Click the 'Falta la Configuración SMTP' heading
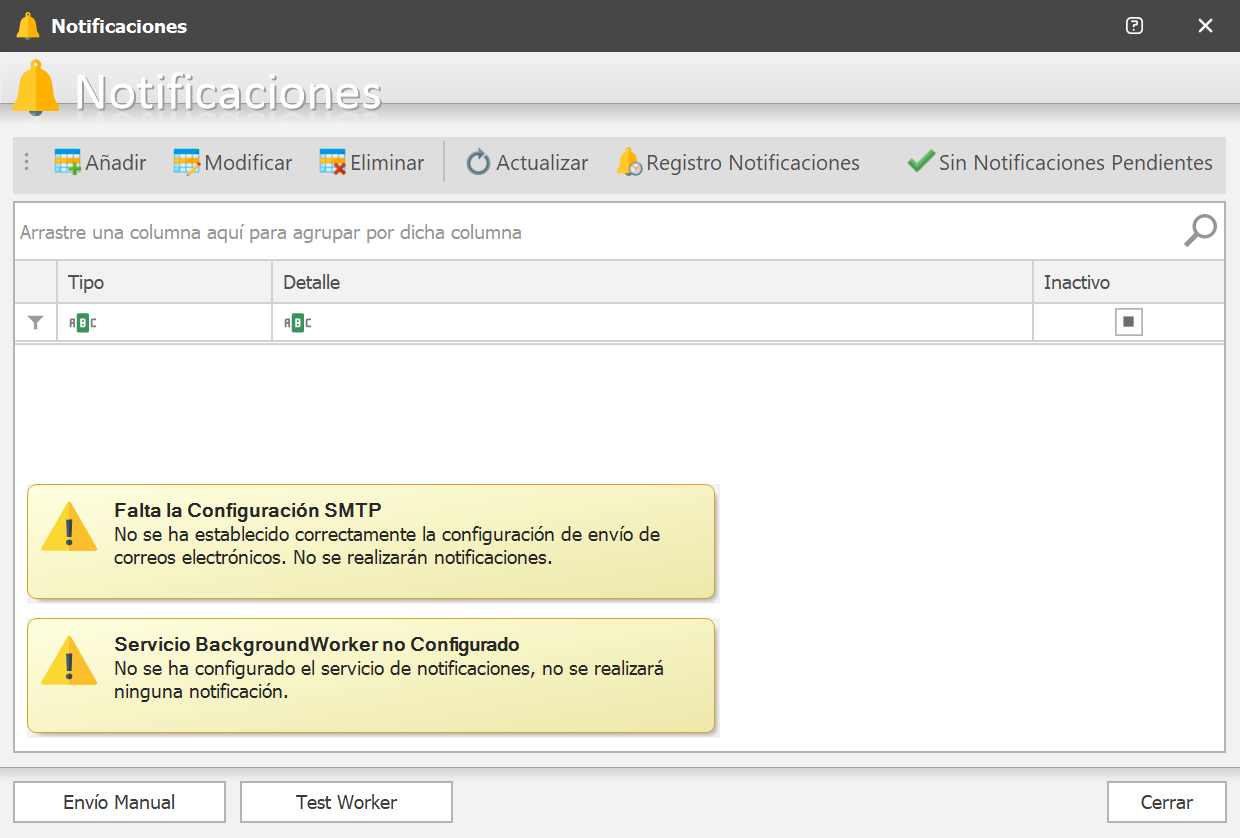 tap(248, 510)
